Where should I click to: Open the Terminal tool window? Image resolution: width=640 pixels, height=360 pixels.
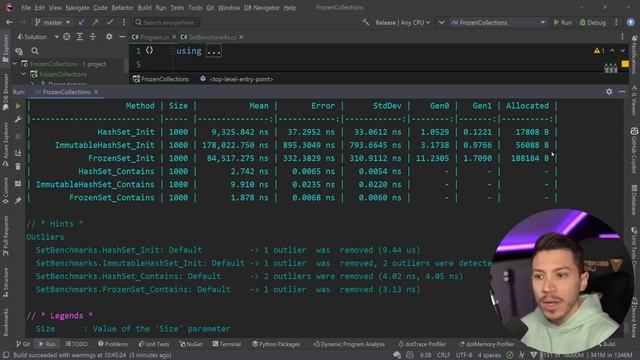pos(227,344)
